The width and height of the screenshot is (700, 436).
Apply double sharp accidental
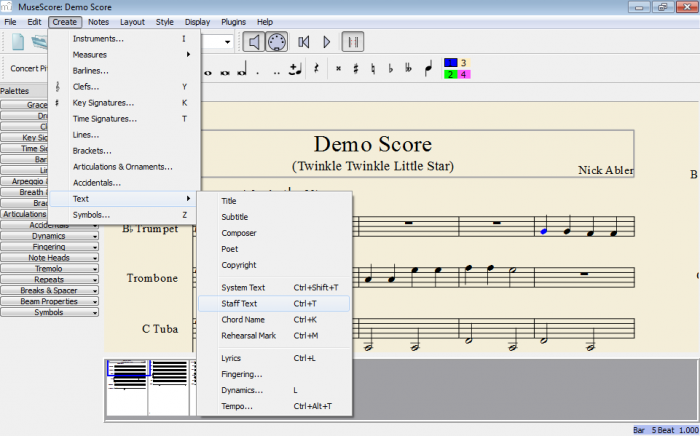click(x=338, y=69)
